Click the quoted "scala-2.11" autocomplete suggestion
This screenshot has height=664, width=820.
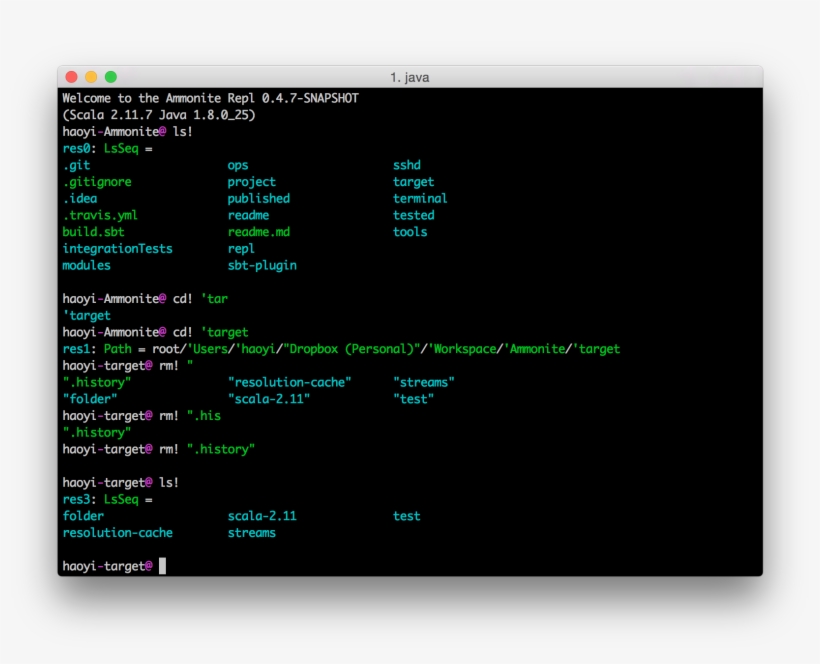tap(269, 399)
